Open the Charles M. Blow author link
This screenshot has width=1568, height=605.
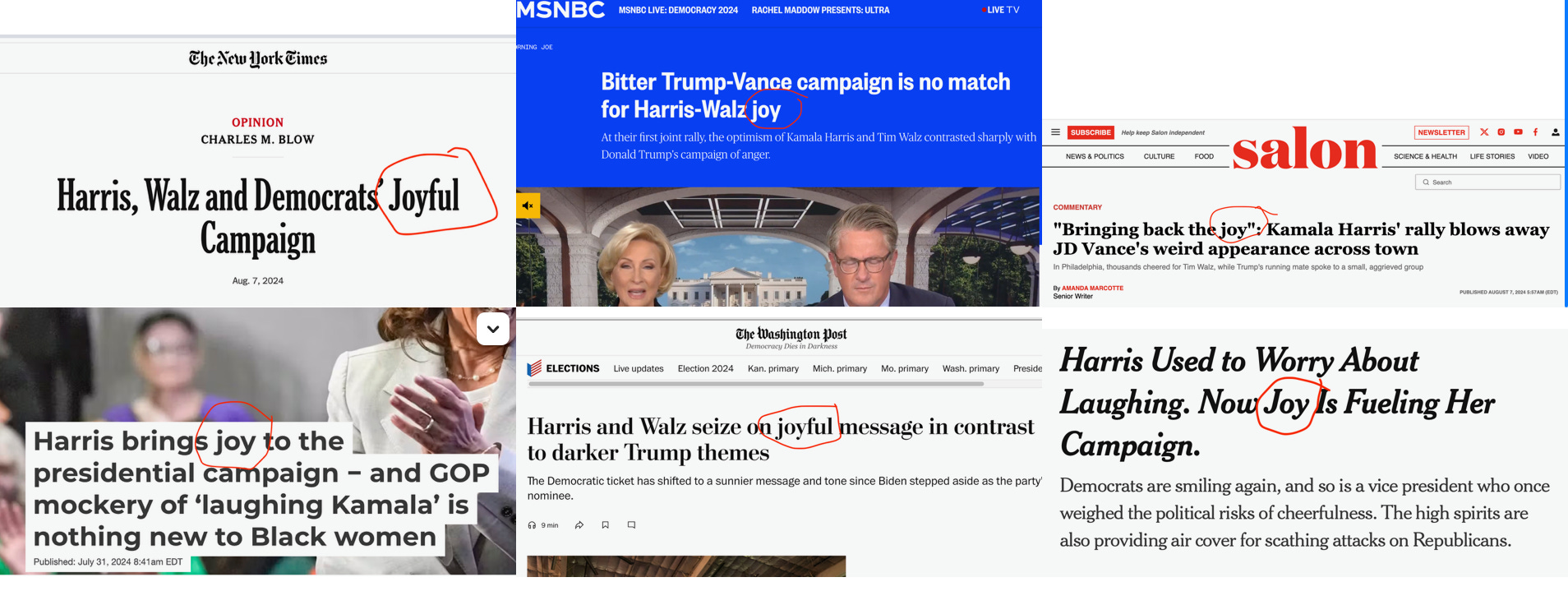coord(257,140)
